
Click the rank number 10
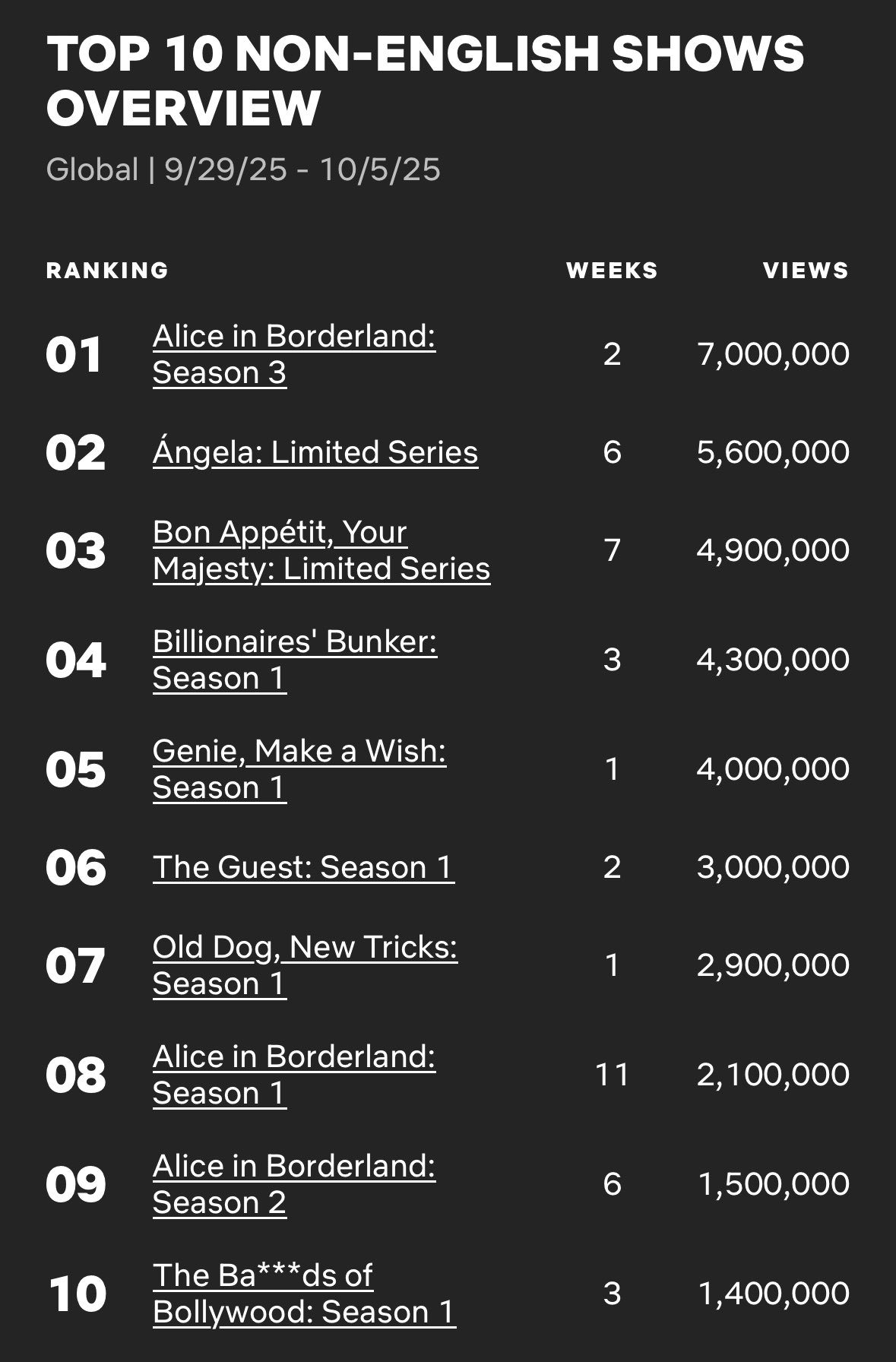tap(77, 1294)
